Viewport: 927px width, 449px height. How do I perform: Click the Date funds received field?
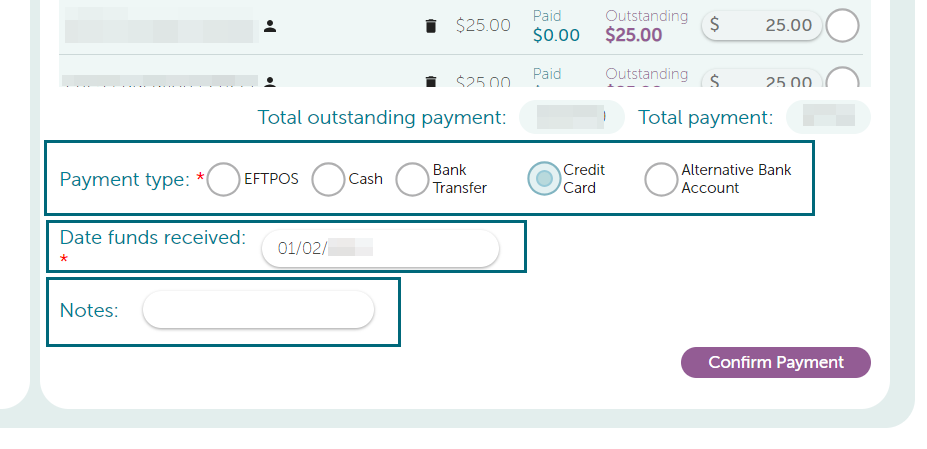[x=380, y=248]
